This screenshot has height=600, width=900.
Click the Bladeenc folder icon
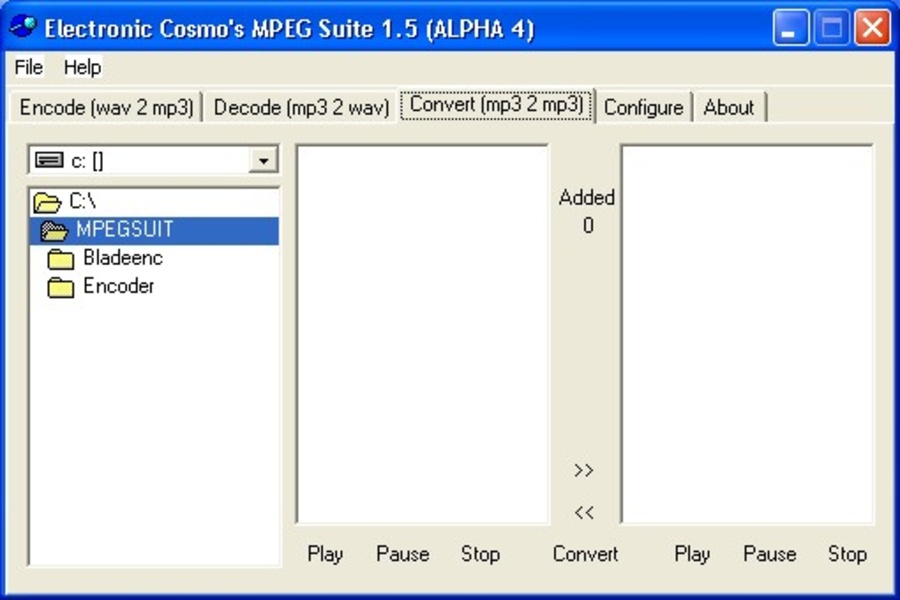(62, 259)
